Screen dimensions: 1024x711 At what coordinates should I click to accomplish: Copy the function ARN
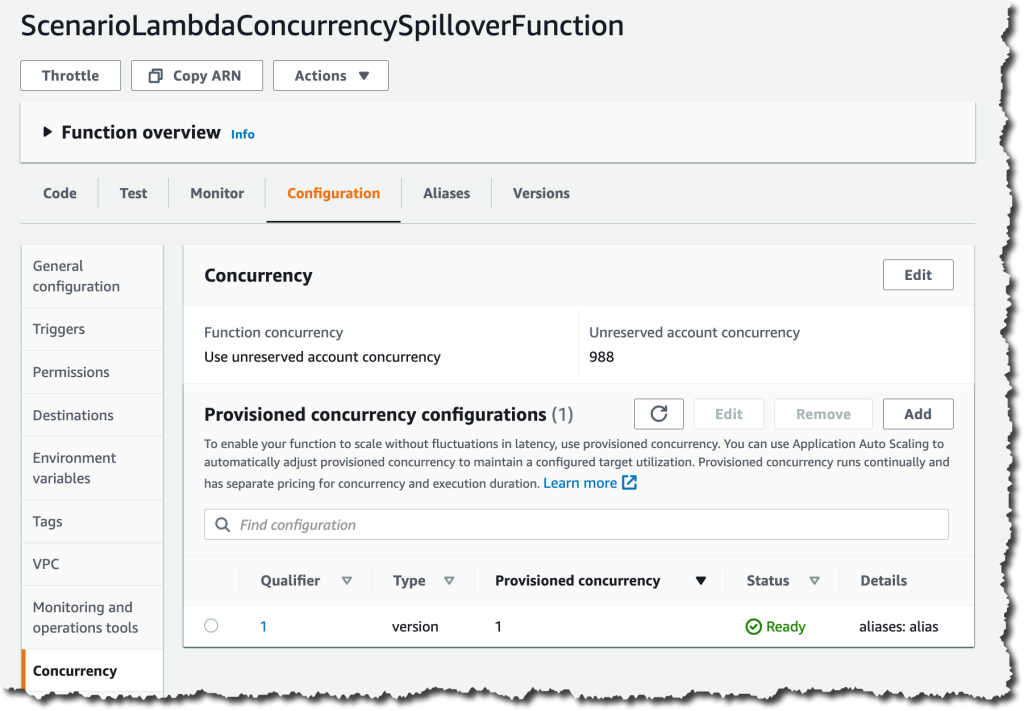pyautogui.click(x=196, y=75)
